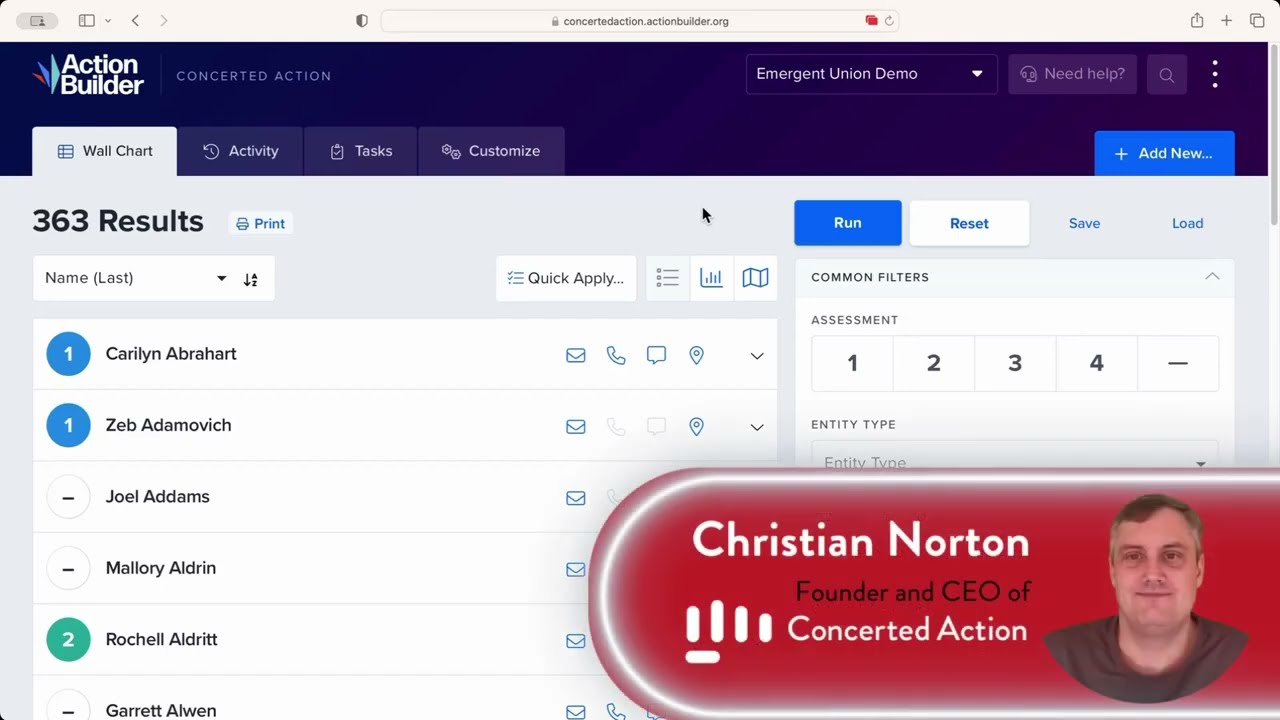Click the Need help? button

1072,74
